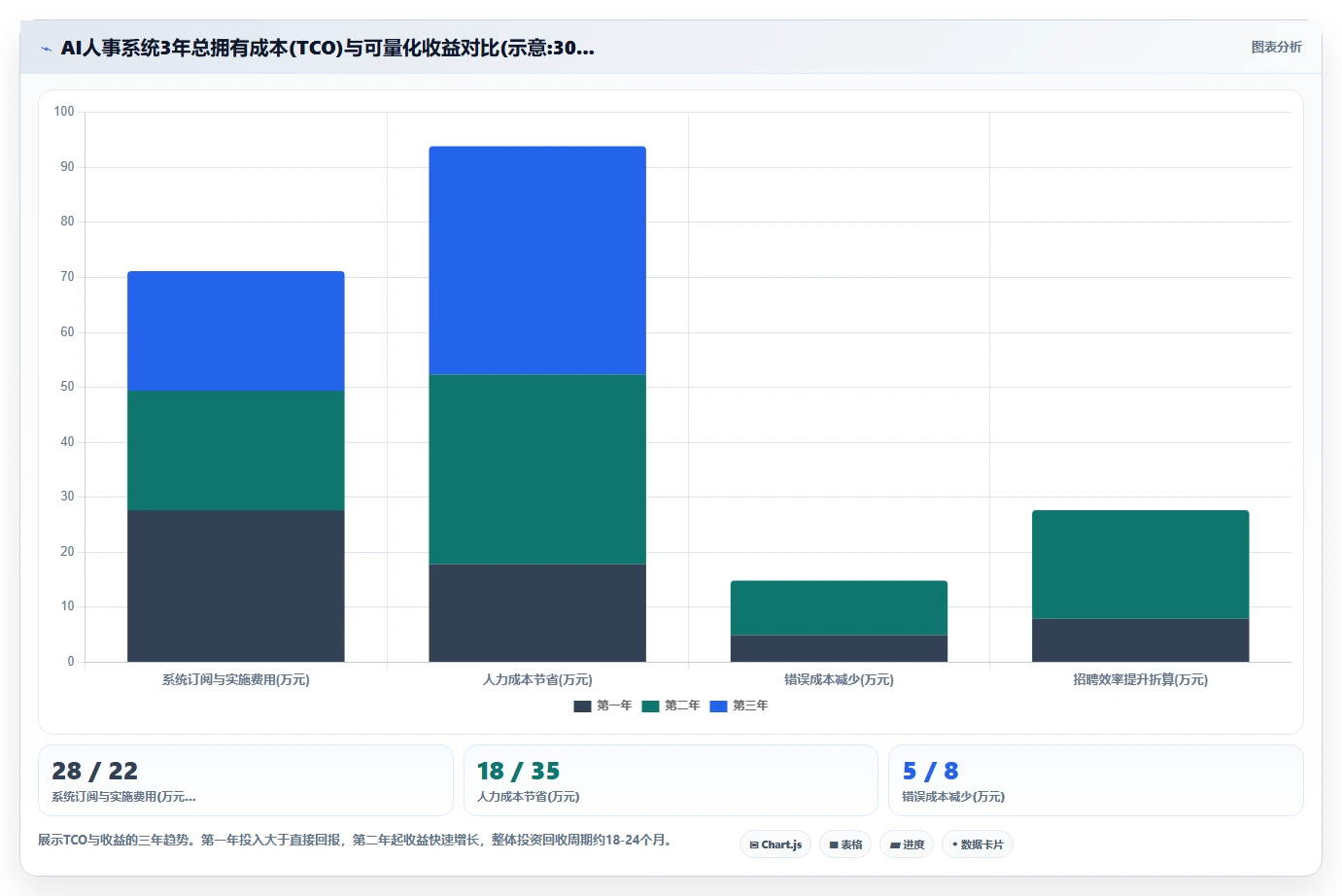Click the dark segment of 错误成本减少 bar
1342x896 pixels.
pyautogui.click(x=839, y=648)
